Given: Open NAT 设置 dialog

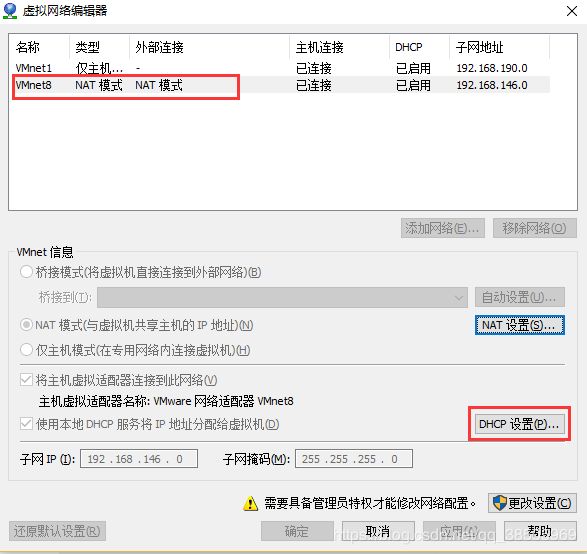Looking at the screenshot, I should click(520, 325).
